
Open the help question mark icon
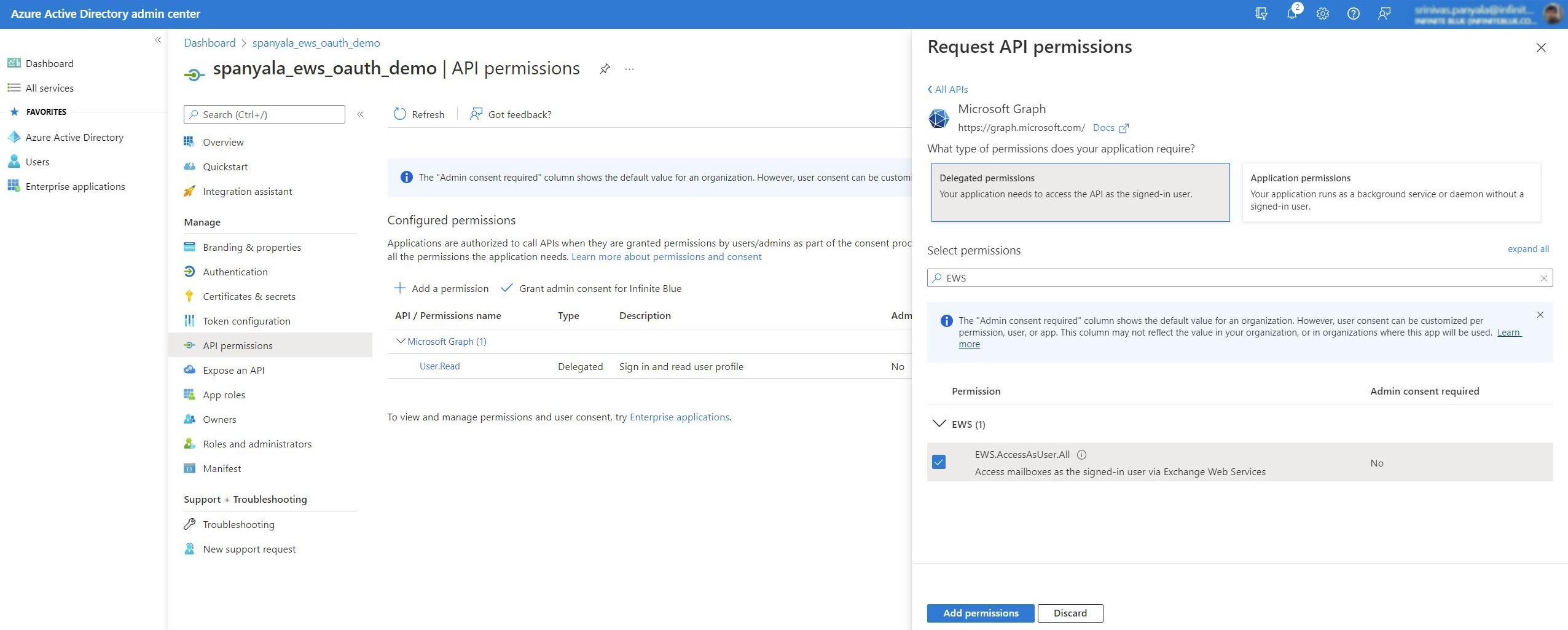point(1353,14)
